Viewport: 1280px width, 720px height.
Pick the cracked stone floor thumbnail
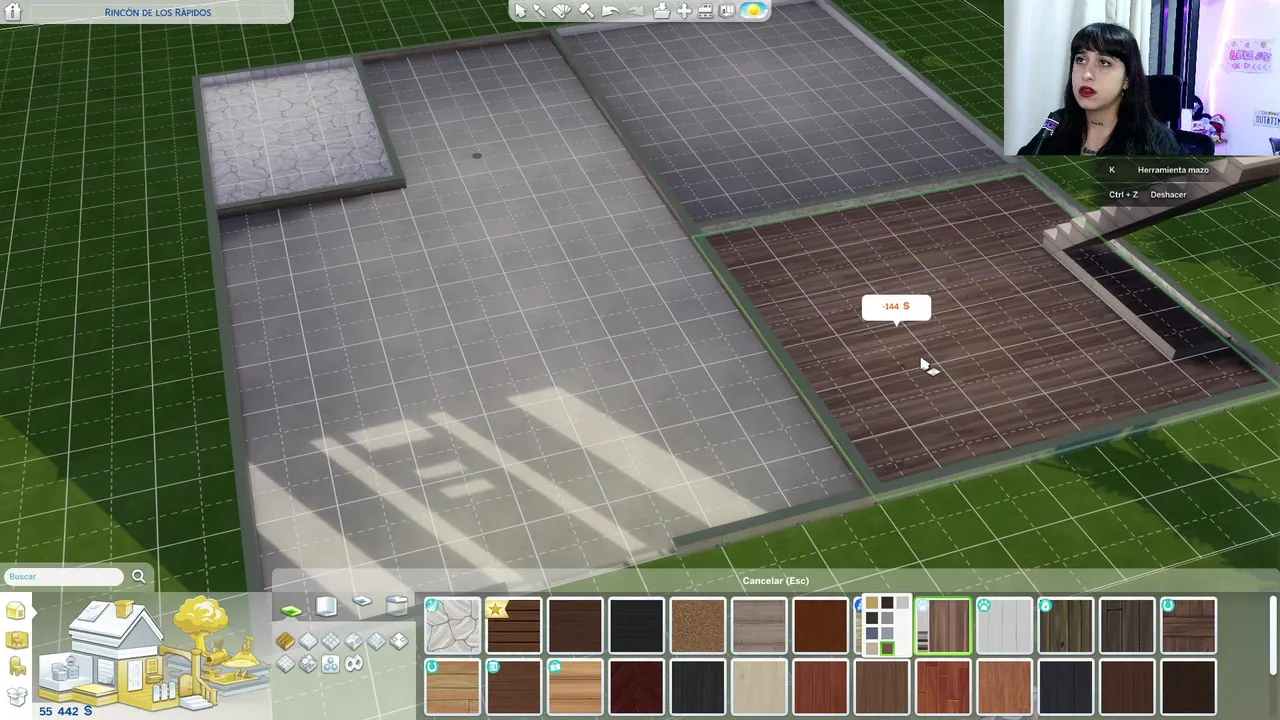(x=452, y=625)
